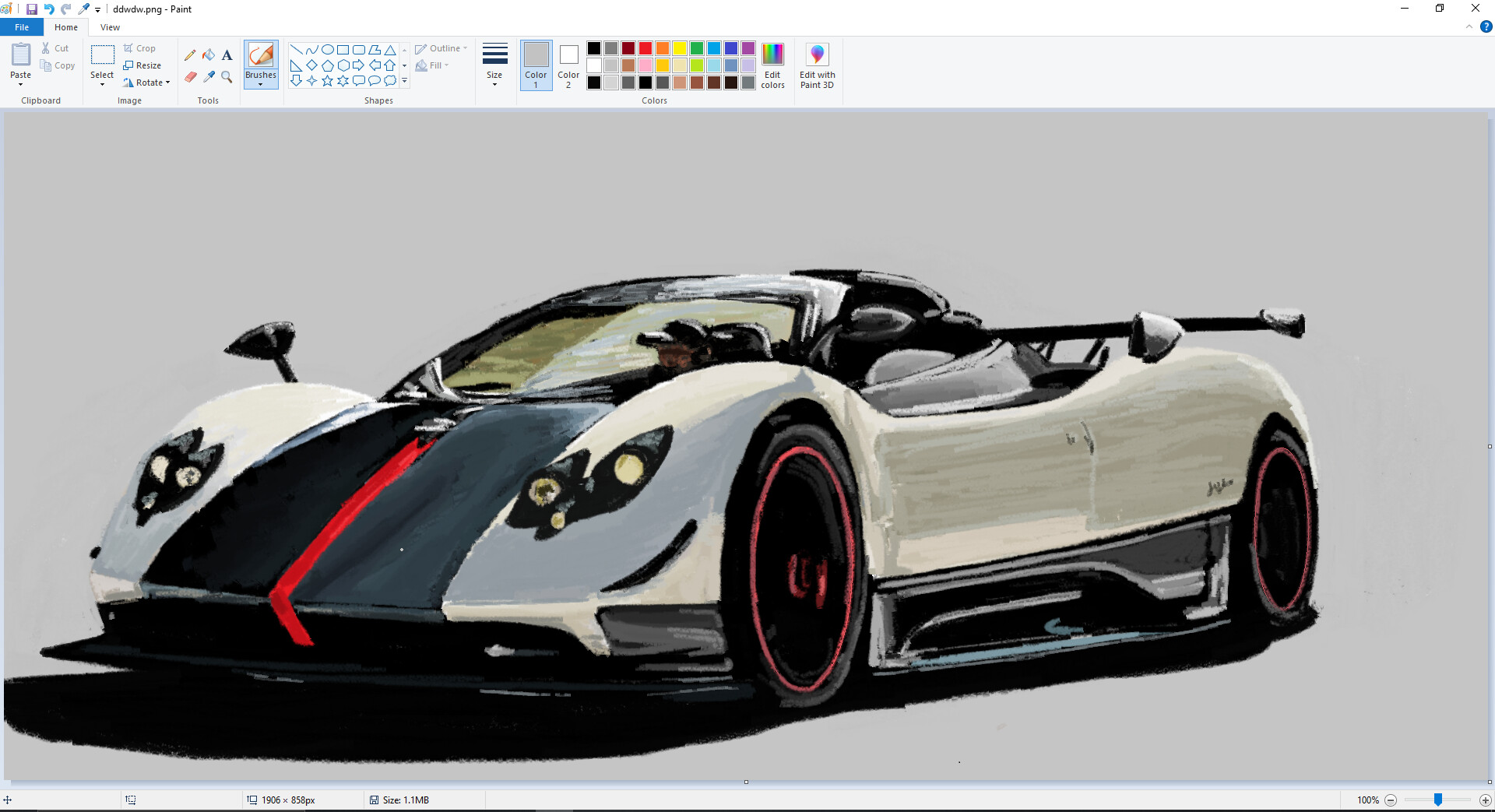Open the File menu
The image size is (1495, 812).
(x=21, y=26)
